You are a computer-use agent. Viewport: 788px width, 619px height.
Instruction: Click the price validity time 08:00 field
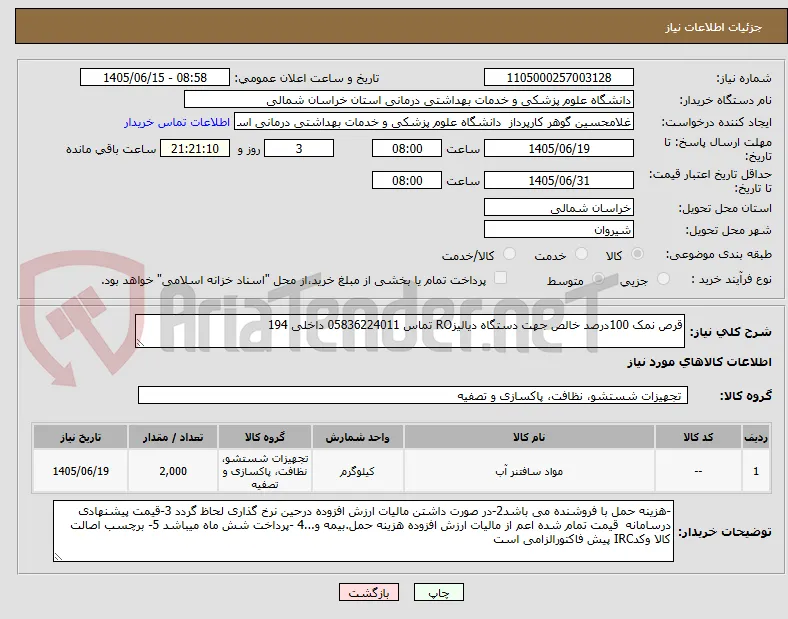click(407, 180)
